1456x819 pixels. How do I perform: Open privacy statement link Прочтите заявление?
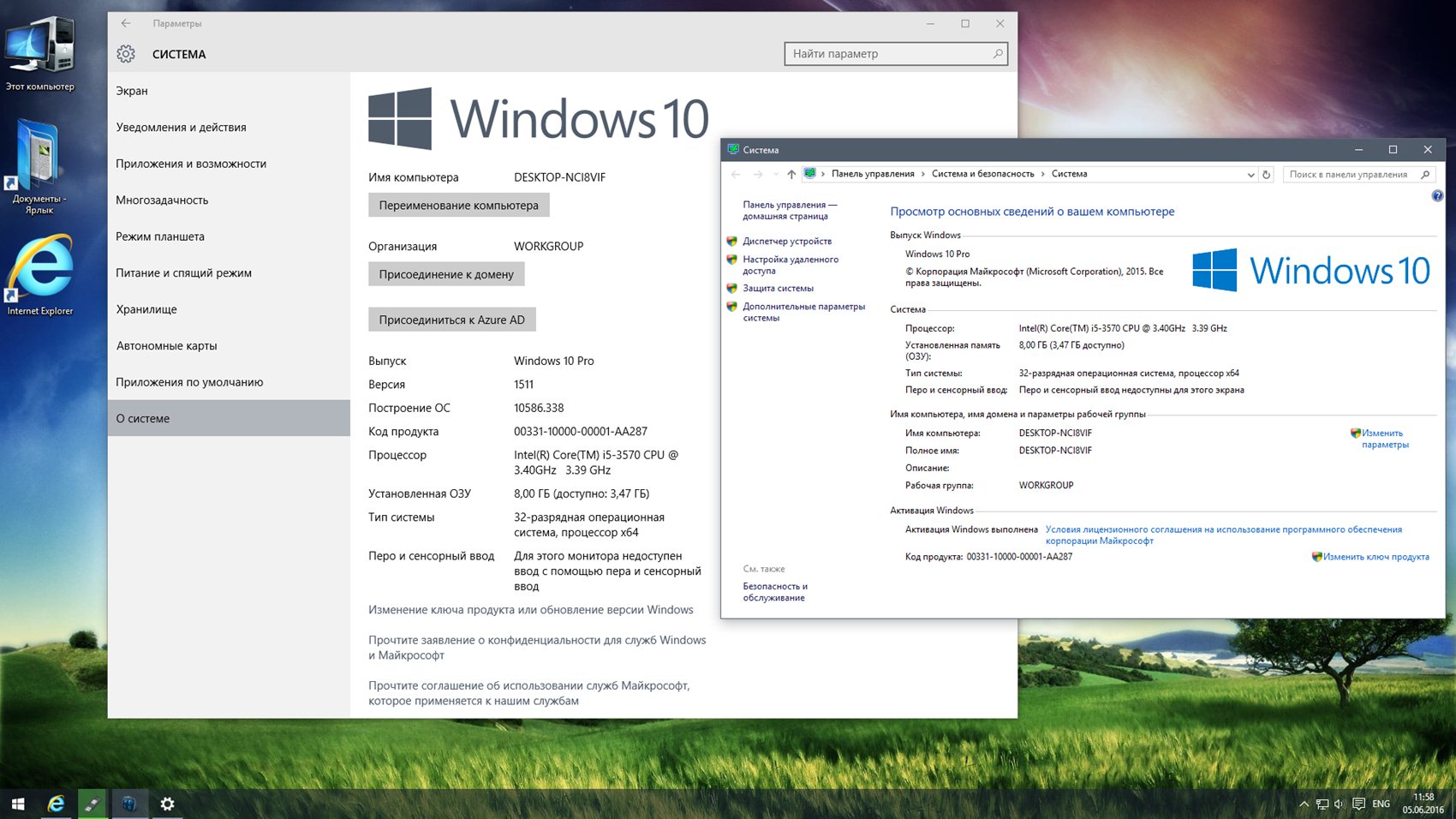coord(537,648)
